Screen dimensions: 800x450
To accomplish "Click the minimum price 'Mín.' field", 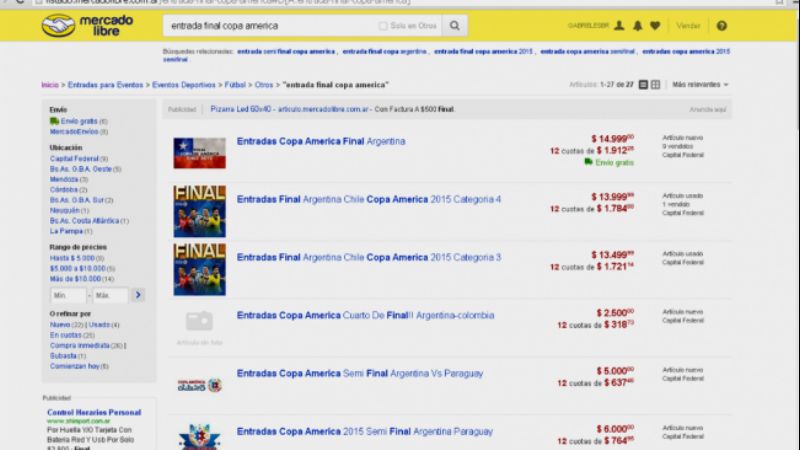I will 66,296.
